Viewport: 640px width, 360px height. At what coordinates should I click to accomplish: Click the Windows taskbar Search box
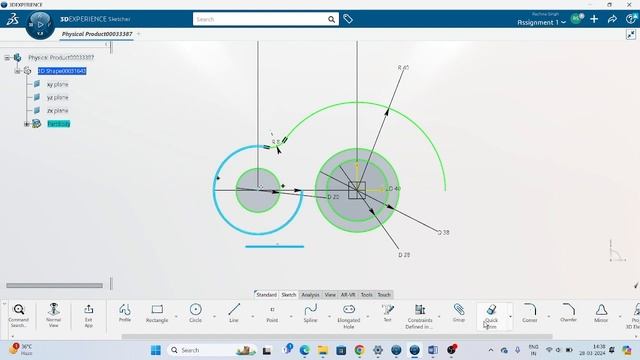pyautogui.click(x=212, y=350)
